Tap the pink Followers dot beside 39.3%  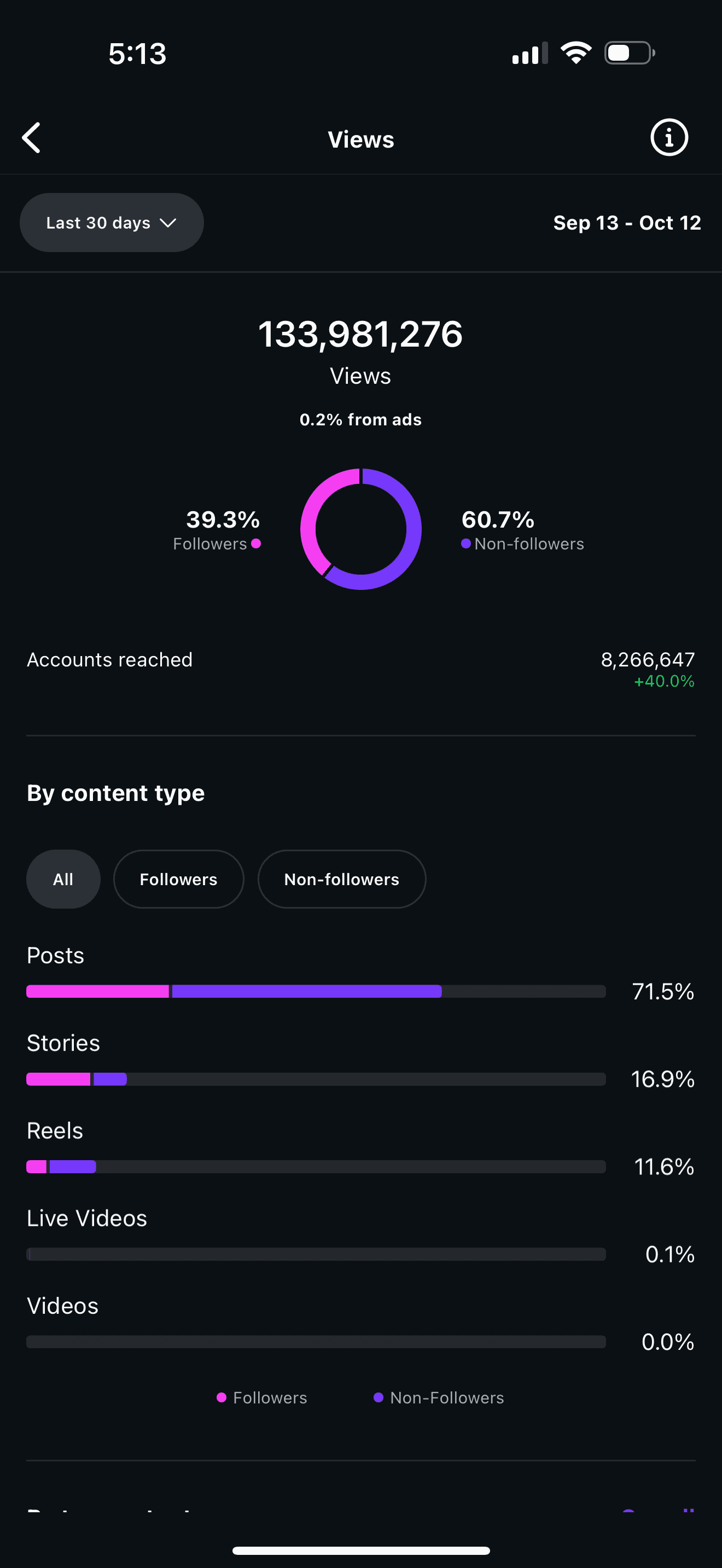click(x=257, y=543)
